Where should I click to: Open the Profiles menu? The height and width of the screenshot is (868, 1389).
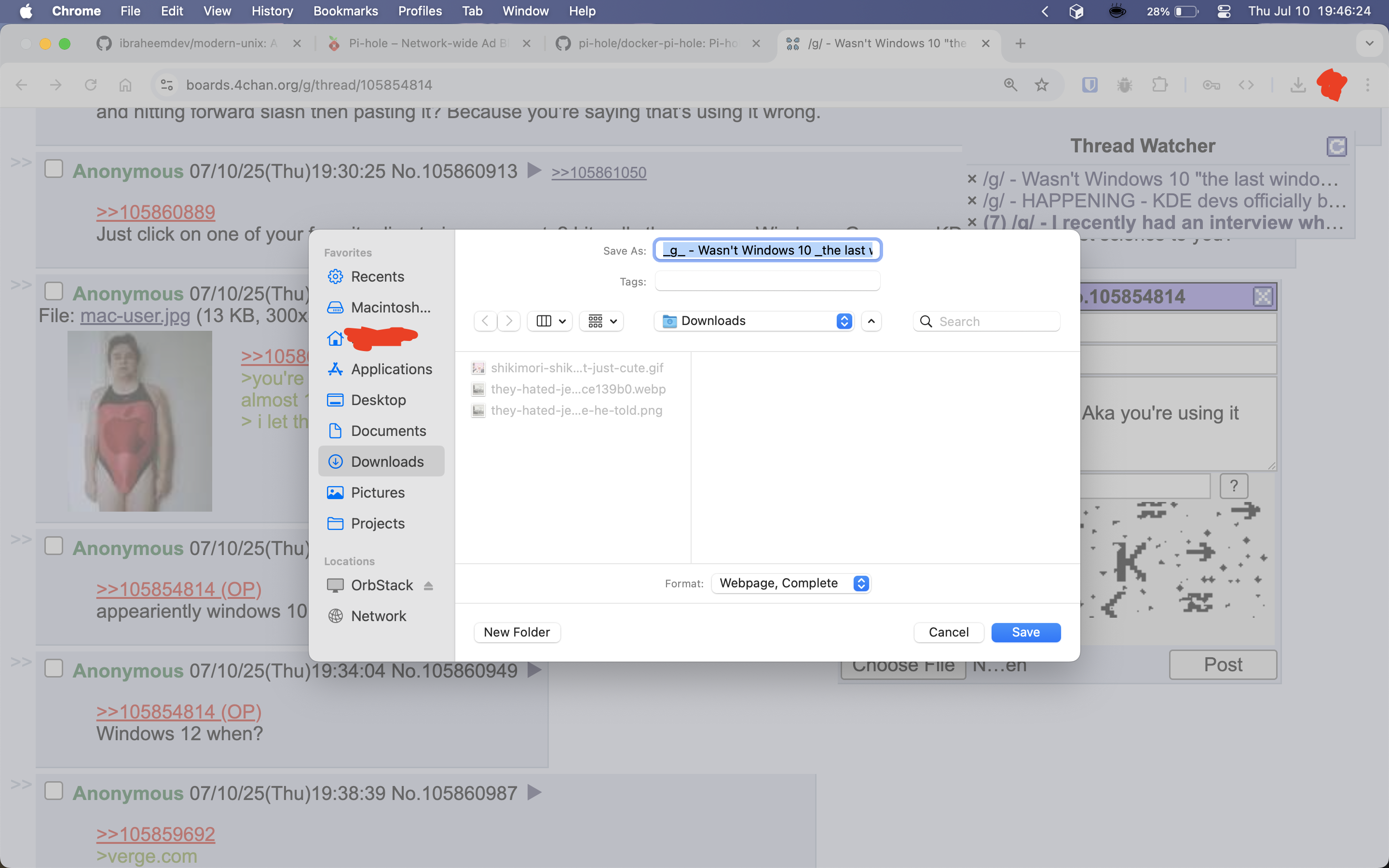click(x=420, y=11)
